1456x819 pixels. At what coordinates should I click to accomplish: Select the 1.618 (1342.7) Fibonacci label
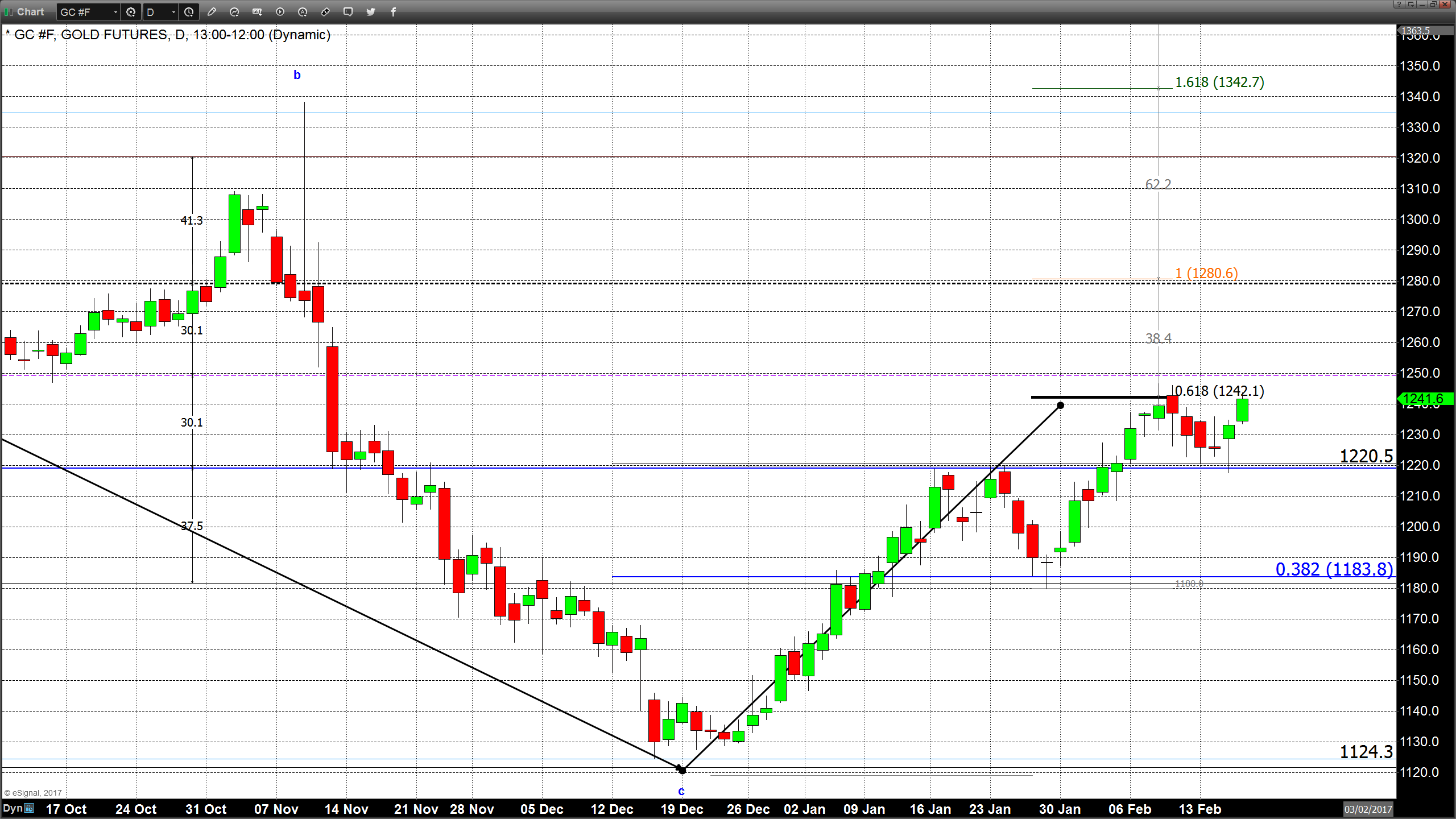pos(1219,82)
